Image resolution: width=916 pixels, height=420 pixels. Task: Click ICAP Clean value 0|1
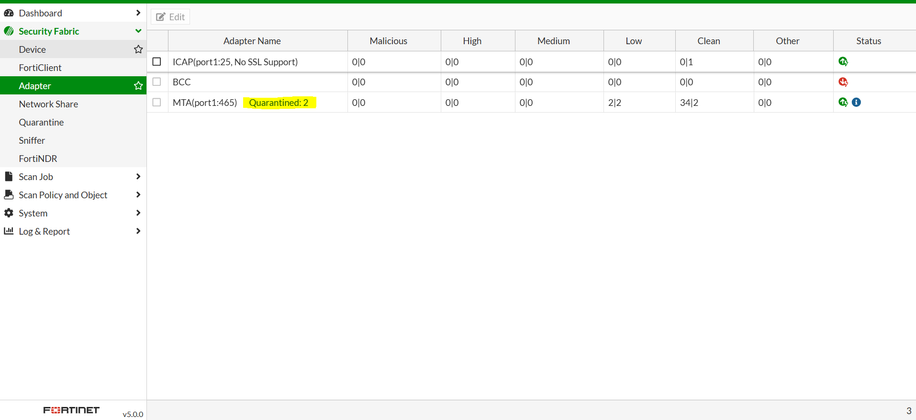pos(686,61)
